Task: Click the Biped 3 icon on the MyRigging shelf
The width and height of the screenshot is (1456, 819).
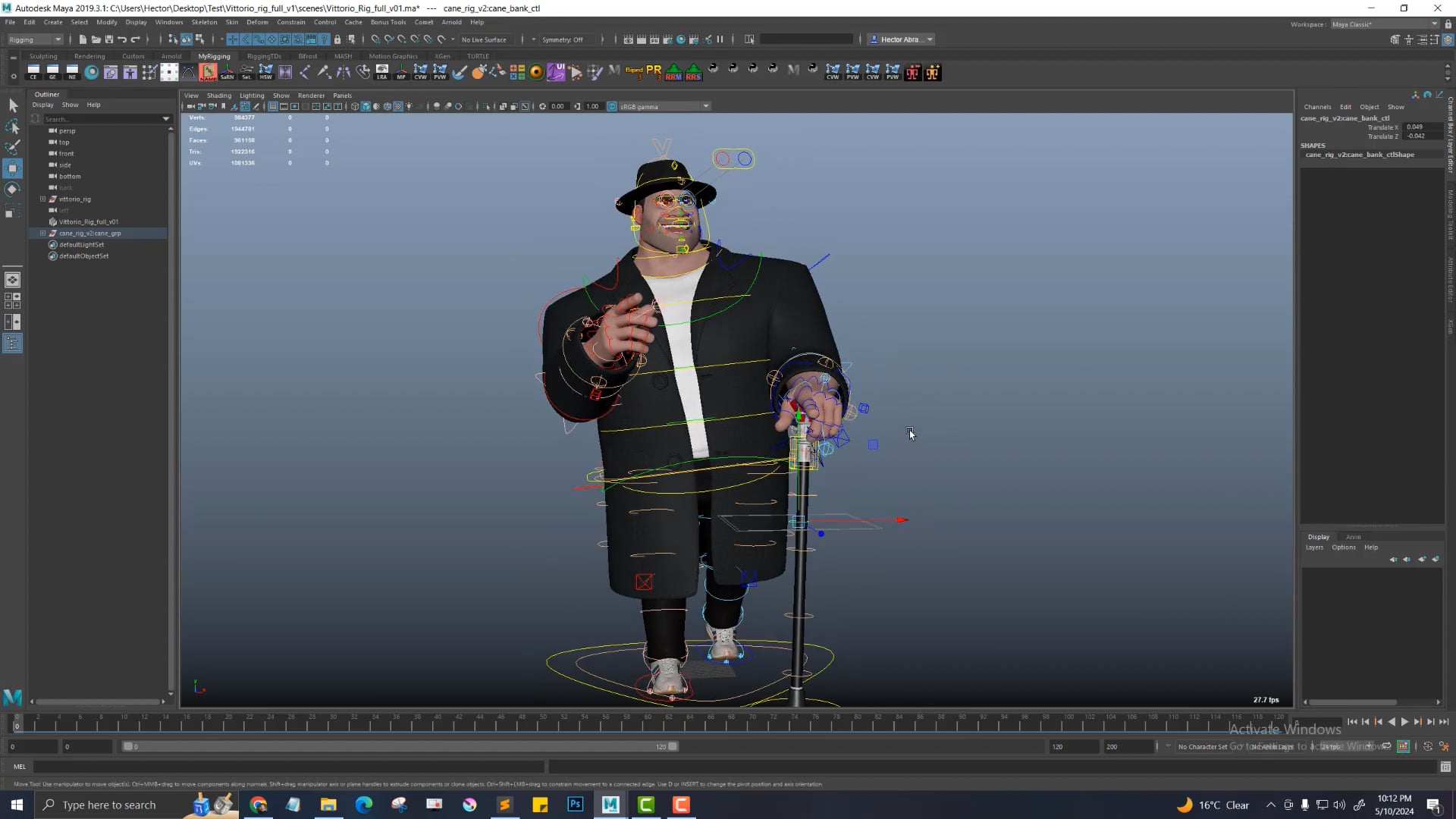Action: [x=634, y=72]
